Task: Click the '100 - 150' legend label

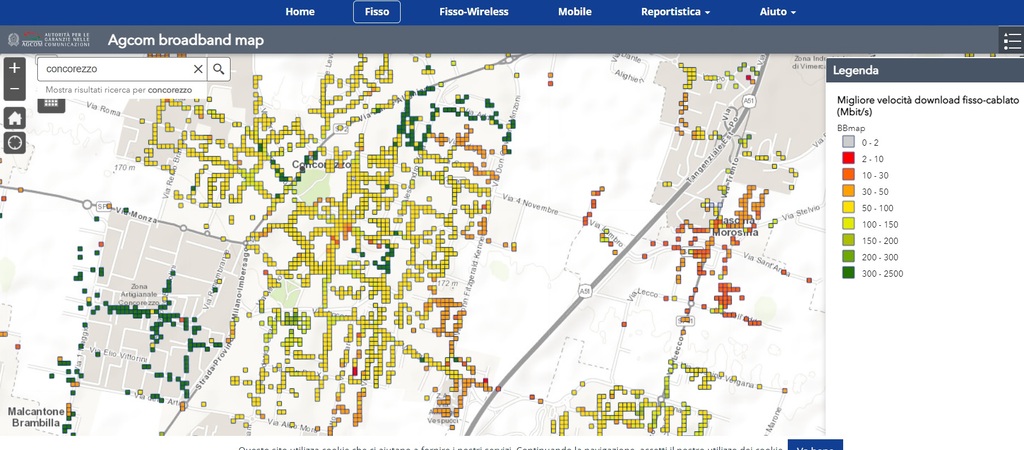Action: pyautogui.click(x=879, y=224)
